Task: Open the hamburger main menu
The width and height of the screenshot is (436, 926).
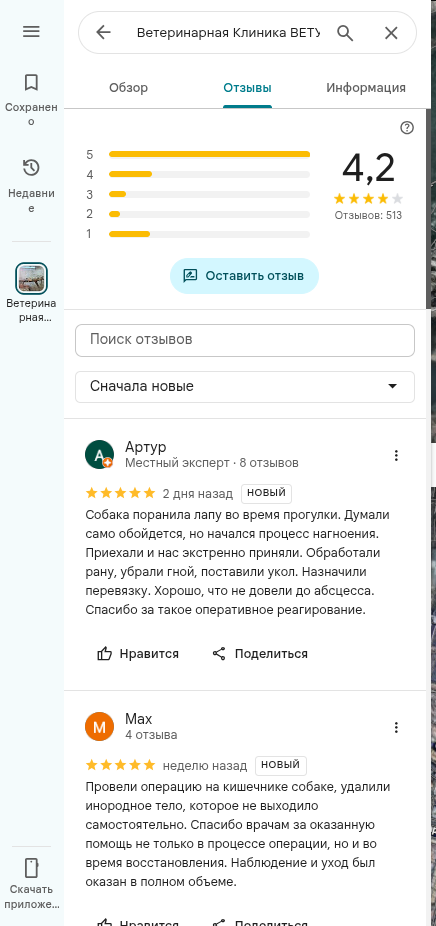Action: tap(31, 31)
